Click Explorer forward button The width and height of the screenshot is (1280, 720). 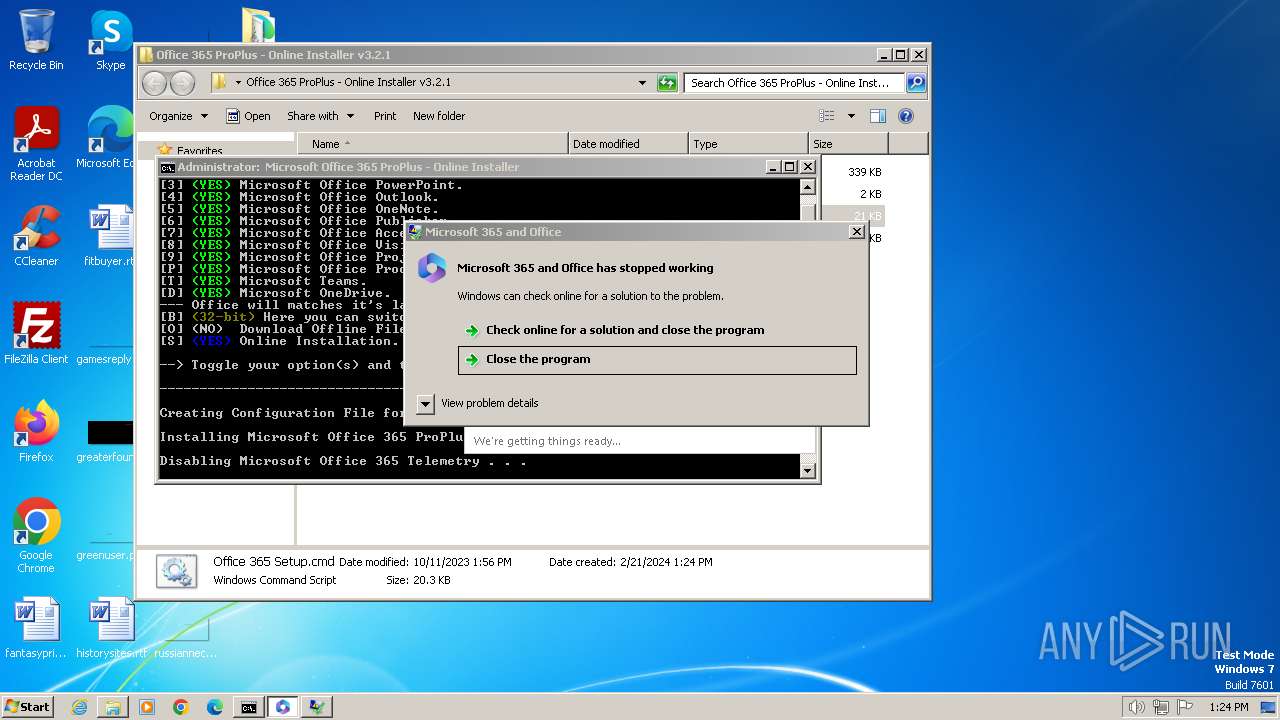[182, 83]
